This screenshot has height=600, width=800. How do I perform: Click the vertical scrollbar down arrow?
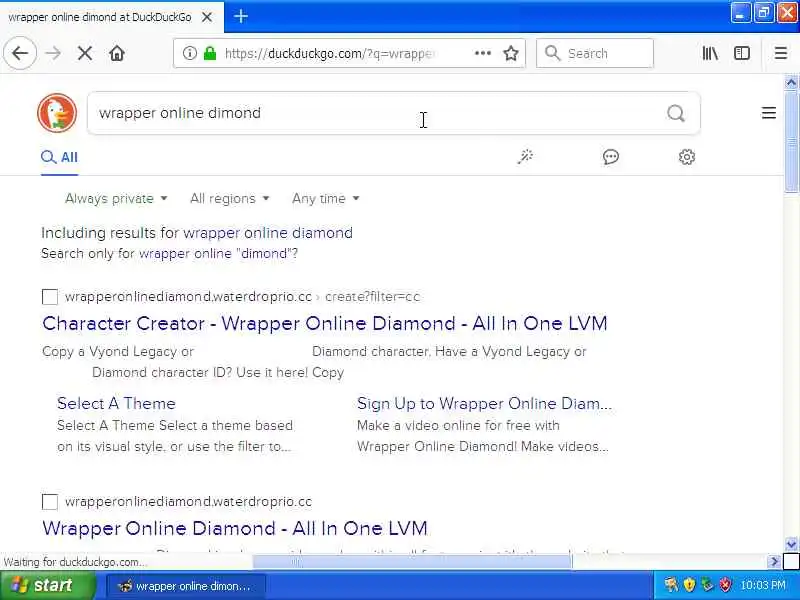(791, 544)
